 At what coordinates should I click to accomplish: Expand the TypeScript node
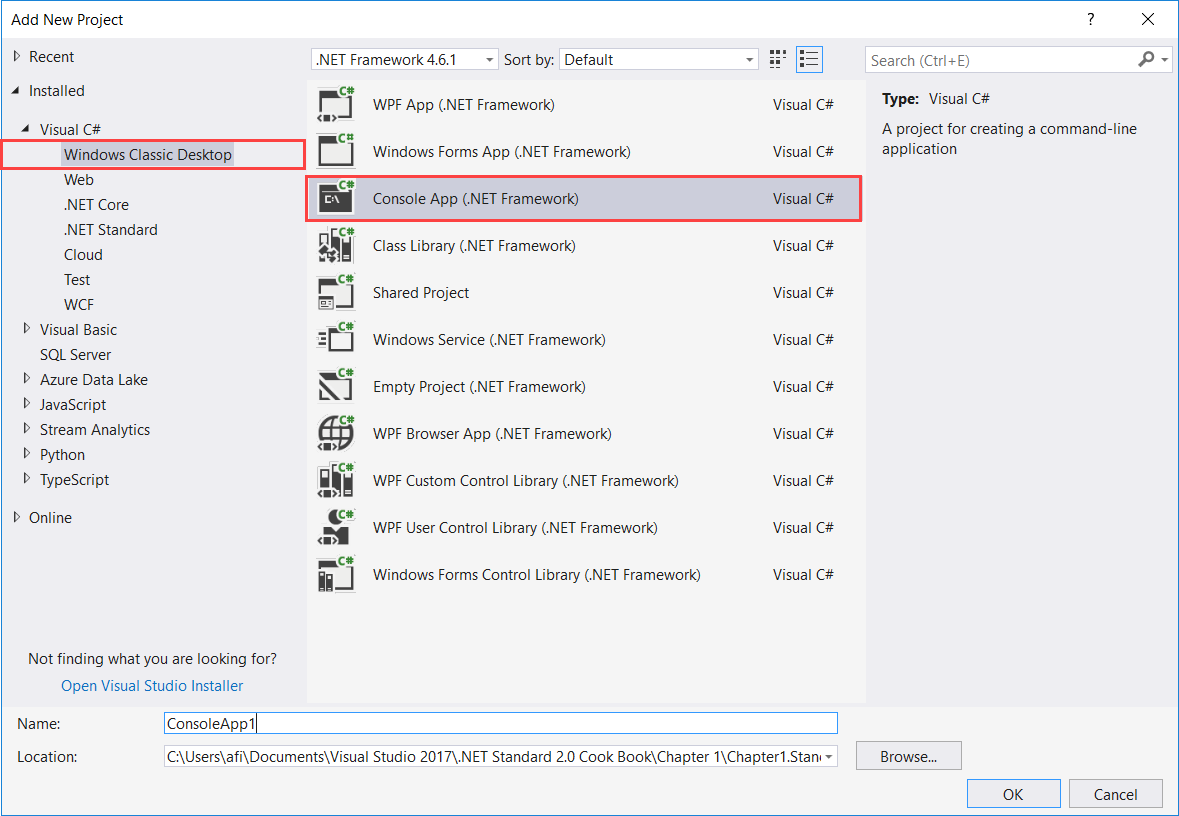coord(27,478)
